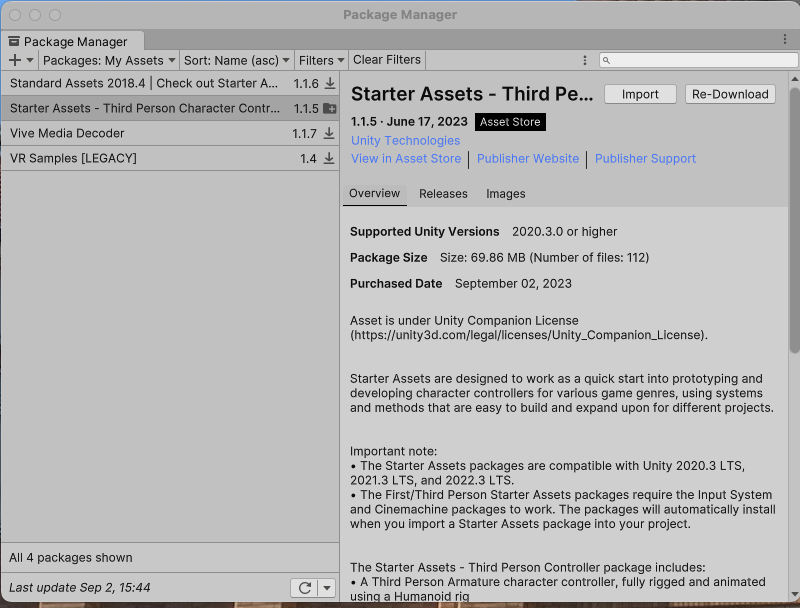Screen dimensions: 800x608
Task: Click import icon on Starter Assets row
Action: (330, 109)
